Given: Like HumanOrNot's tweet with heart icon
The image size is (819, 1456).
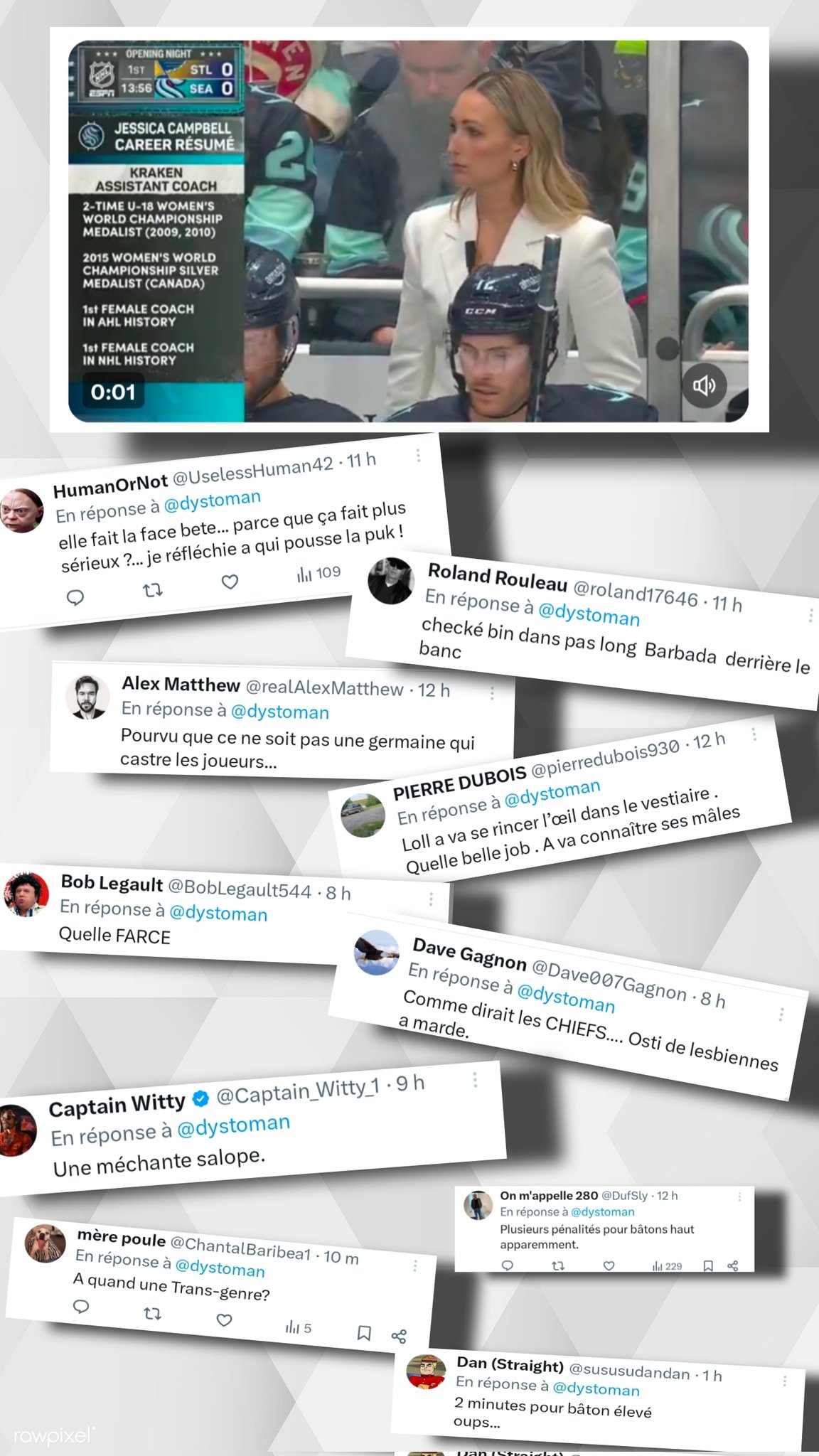Looking at the screenshot, I should tap(230, 582).
